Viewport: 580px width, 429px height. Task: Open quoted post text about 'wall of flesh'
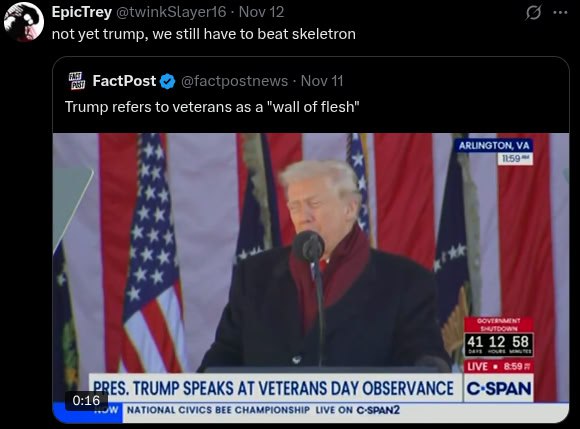[x=212, y=107]
